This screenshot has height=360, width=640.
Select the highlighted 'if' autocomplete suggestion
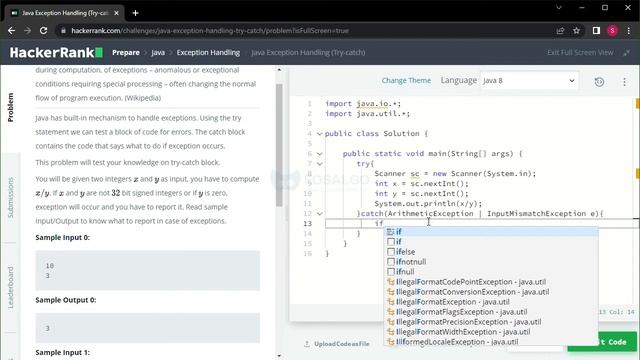click(x=491, y=231)
